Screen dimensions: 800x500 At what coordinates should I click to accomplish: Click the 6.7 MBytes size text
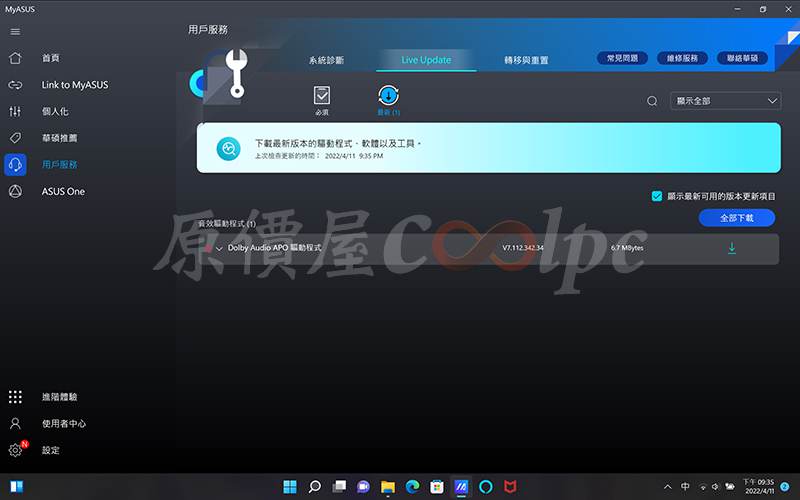(627, 248)
